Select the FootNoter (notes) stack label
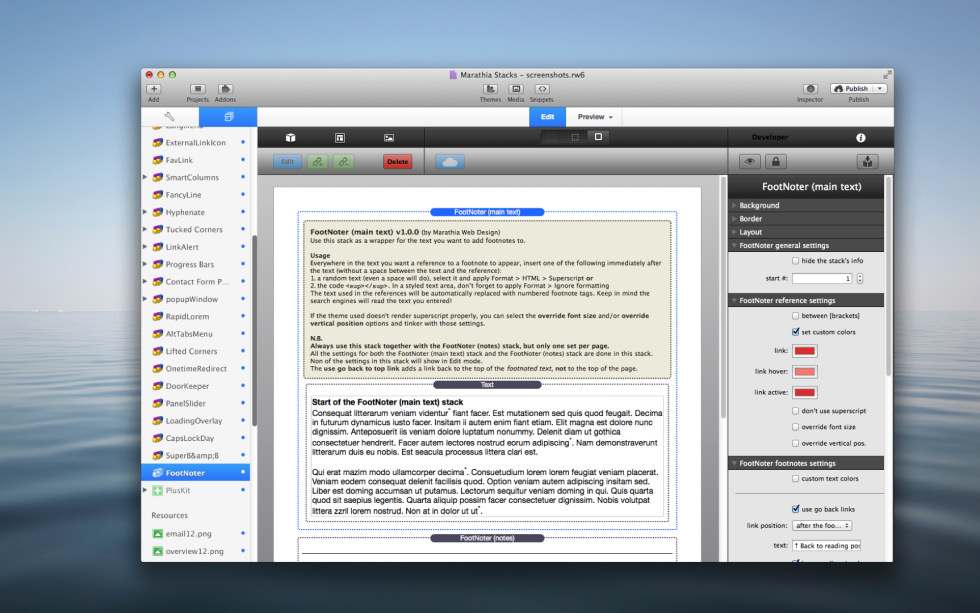This screenshot has width=980, height=613. point(487,538)
